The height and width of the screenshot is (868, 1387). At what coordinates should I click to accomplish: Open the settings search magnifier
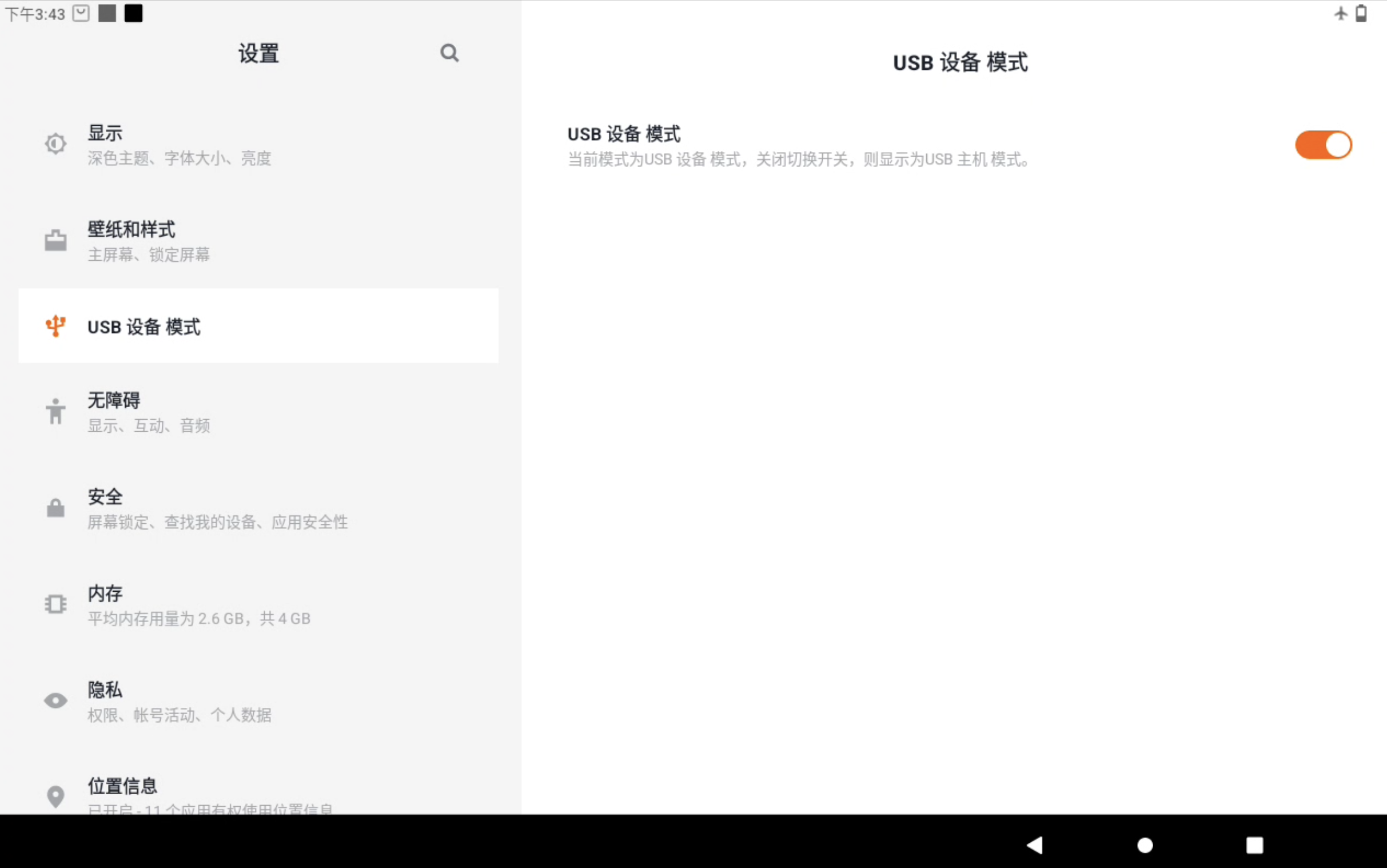click(449, 53)
